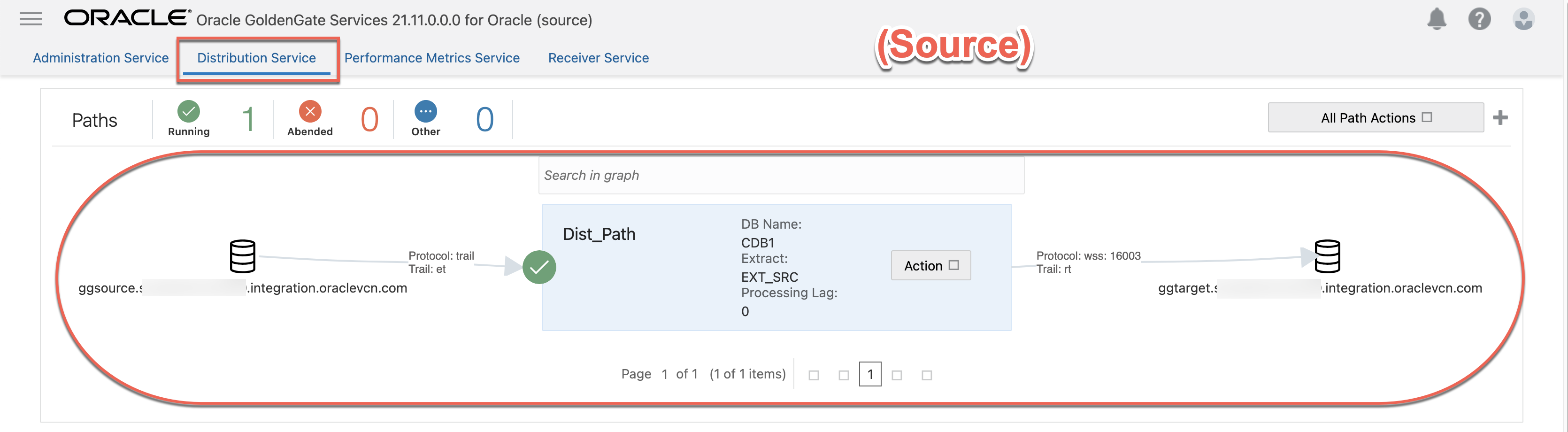The height and width of the screenshot is (432, 1568).
Task: Switch to the Administration Service tab
Action: (x=100, y=58)
